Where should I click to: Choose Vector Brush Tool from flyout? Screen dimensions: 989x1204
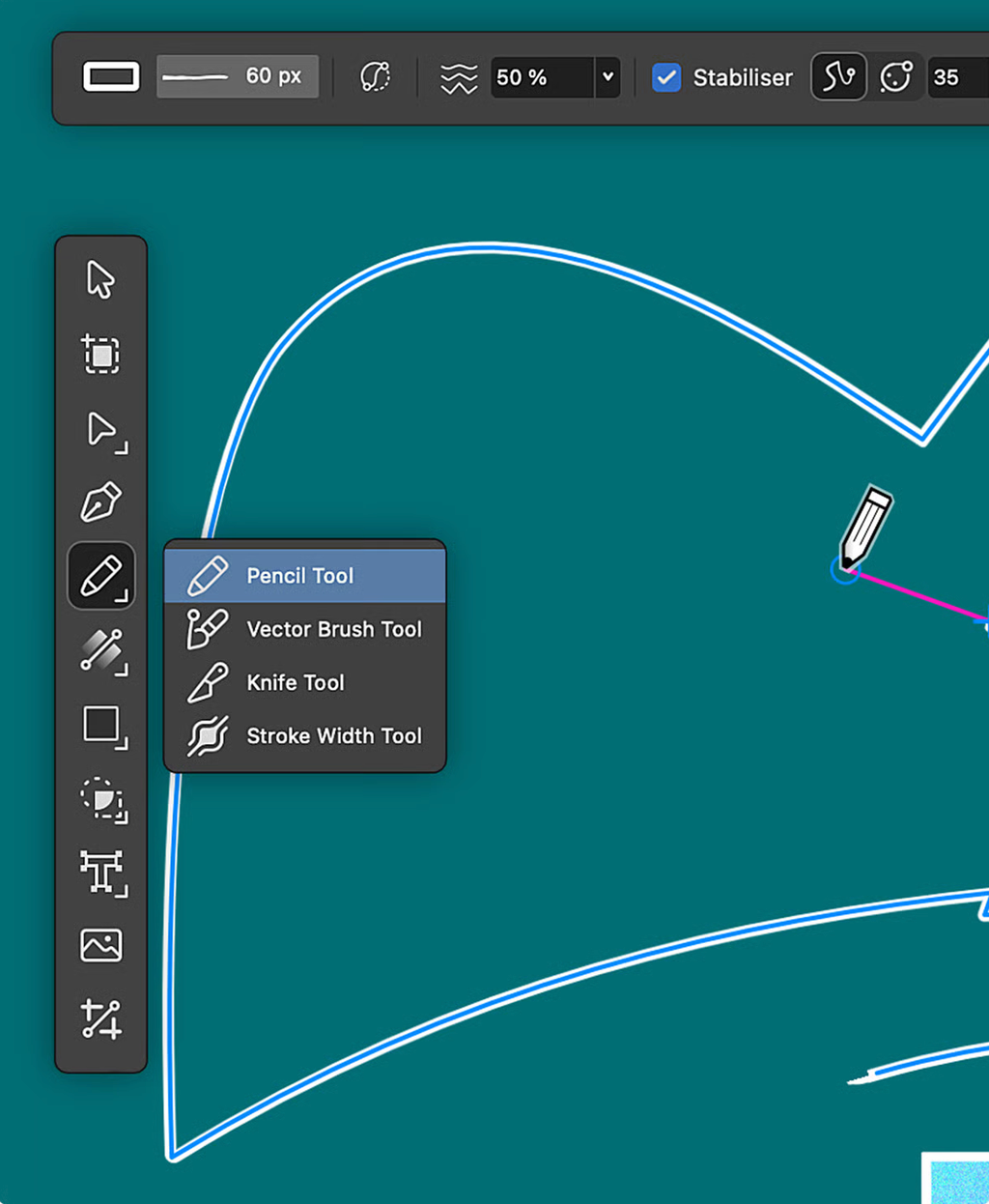(x=333, y=629)
